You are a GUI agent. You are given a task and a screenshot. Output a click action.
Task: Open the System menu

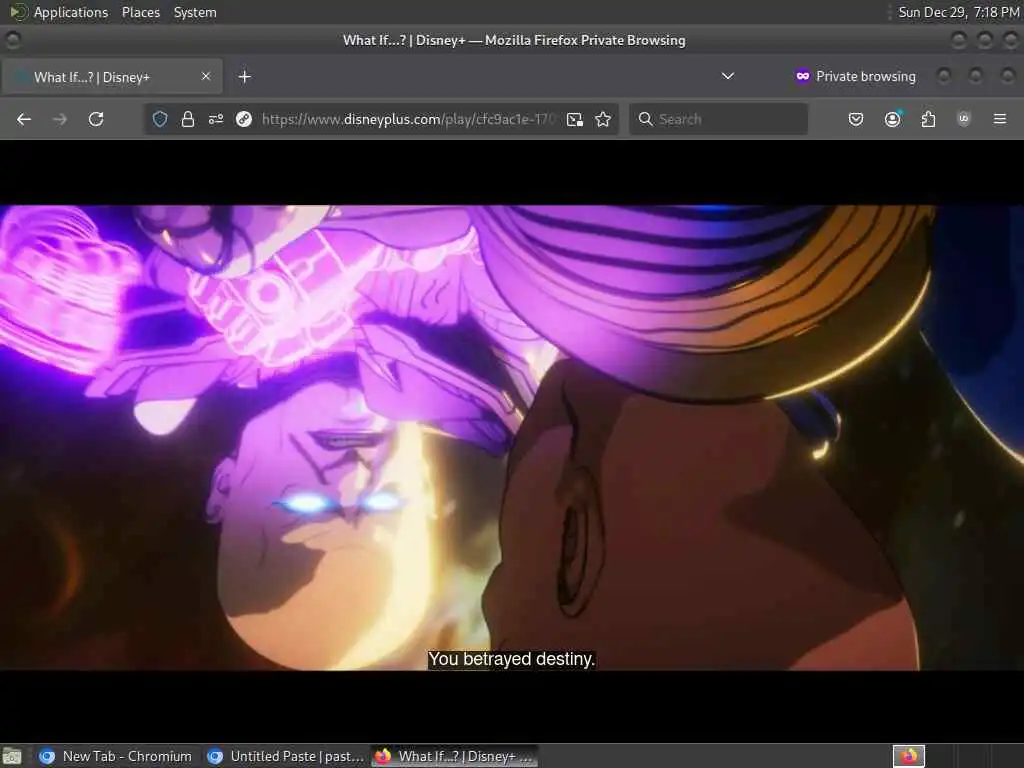tap(195, 12)
